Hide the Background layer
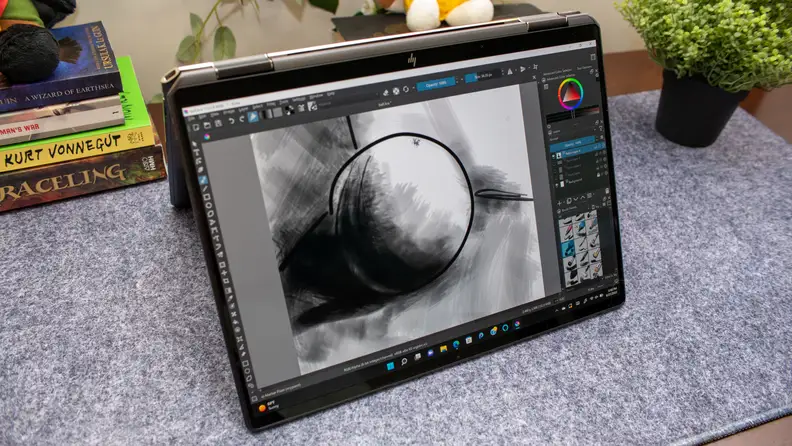 (x=557, y=185)
